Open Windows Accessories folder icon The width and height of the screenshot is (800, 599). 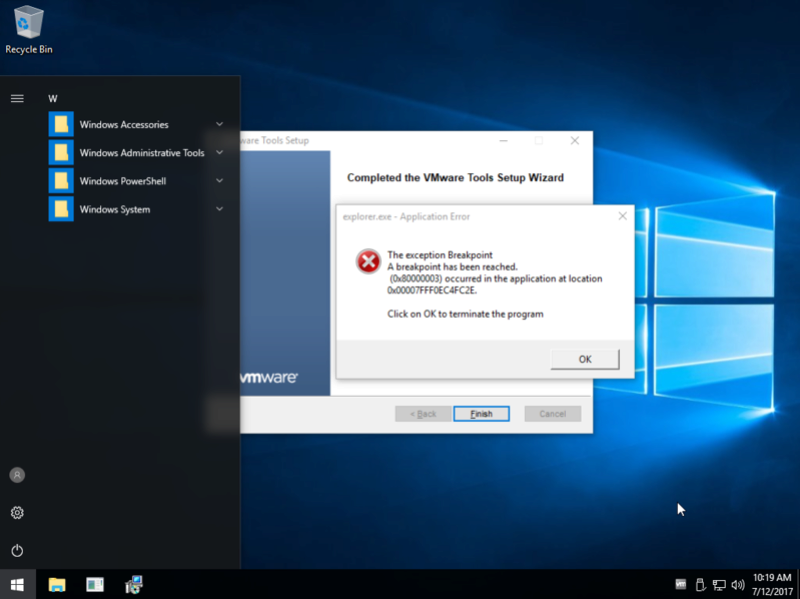tap(61, 124)
